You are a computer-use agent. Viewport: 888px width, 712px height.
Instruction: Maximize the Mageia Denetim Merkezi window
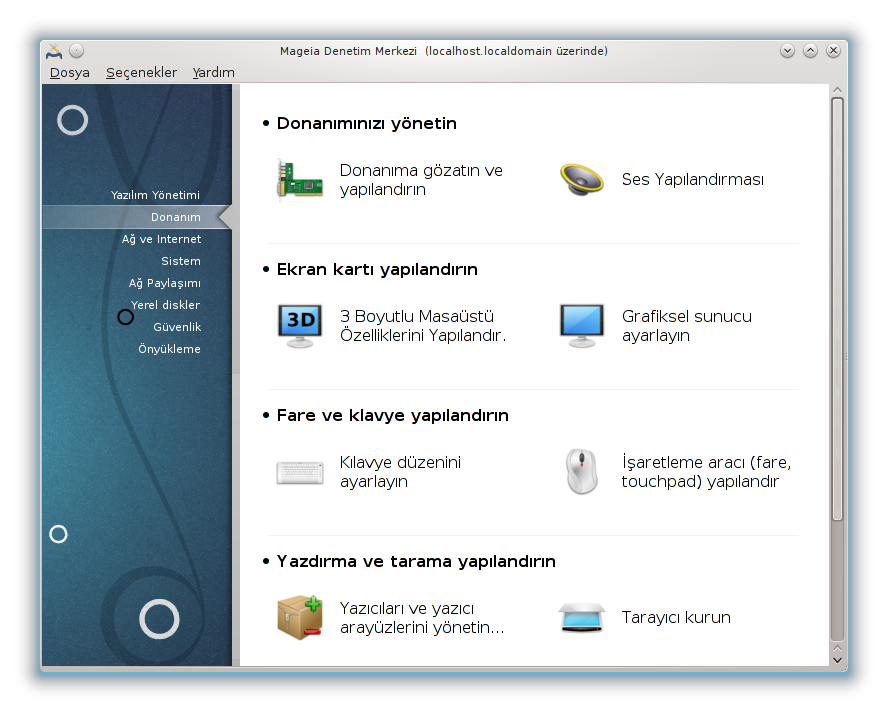point(810,51)
